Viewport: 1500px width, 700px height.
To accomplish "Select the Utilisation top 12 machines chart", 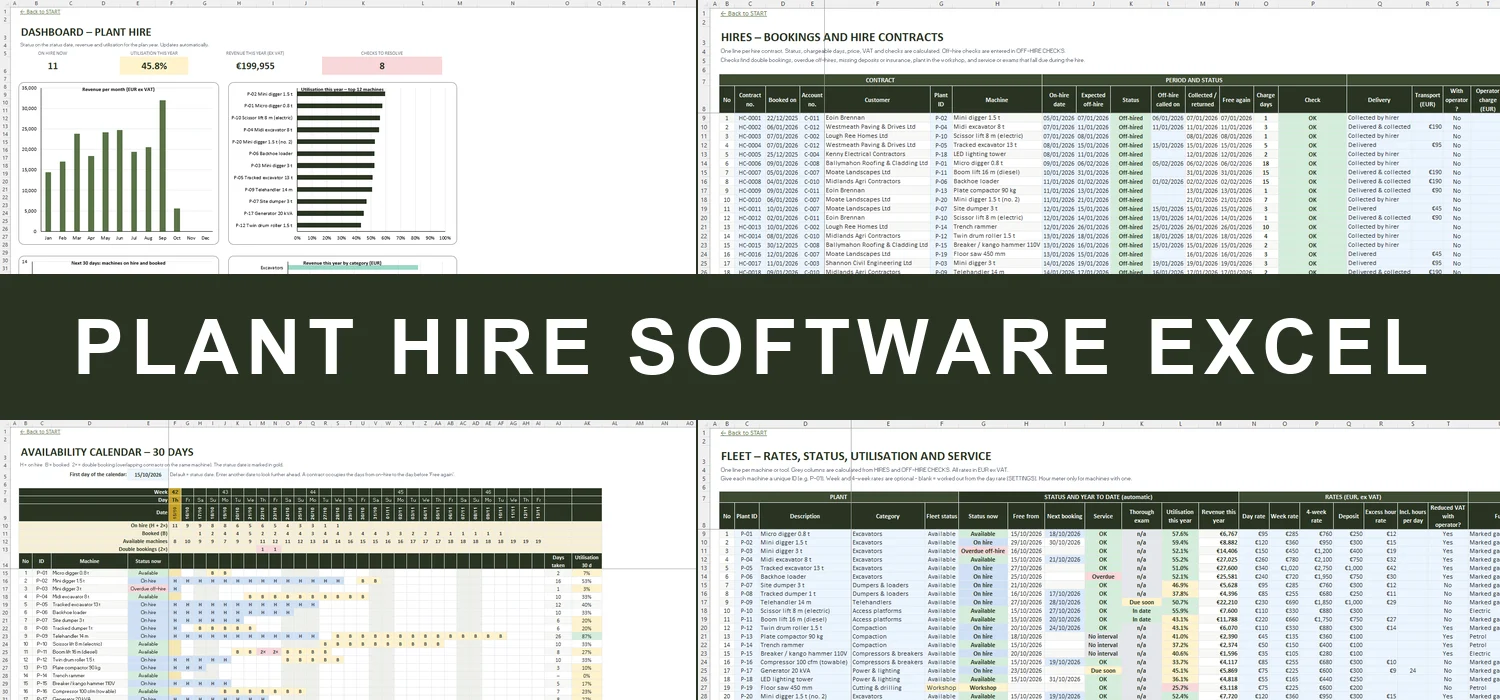I will [342, 163].
